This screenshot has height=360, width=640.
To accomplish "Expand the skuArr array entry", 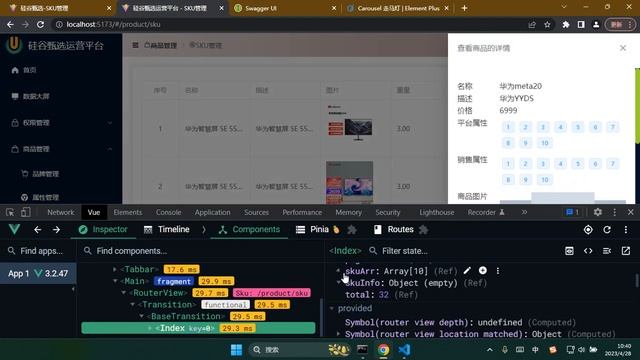I will coord(338,271).
